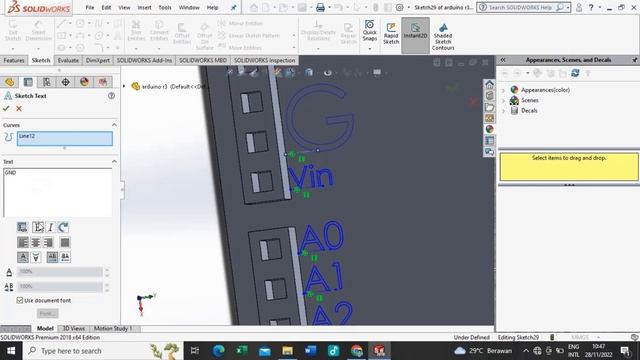
Task: Activate the Rapid Sketch tool
Action: [391, 33]
